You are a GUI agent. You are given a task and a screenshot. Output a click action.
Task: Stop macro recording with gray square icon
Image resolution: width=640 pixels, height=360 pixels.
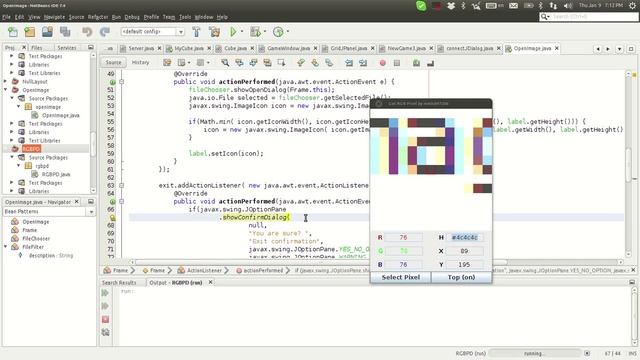(x=396, y=63)
